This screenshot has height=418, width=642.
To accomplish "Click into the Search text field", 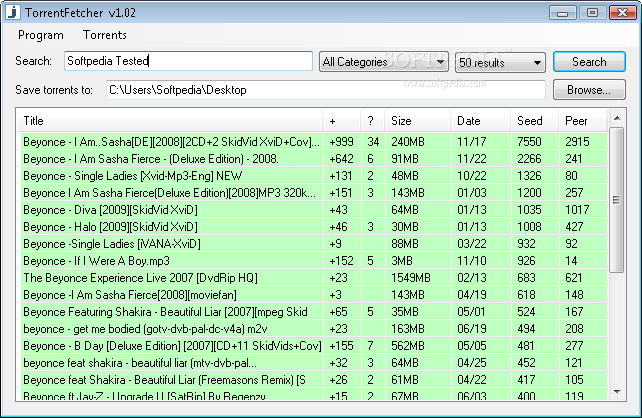I will [188, 61].
